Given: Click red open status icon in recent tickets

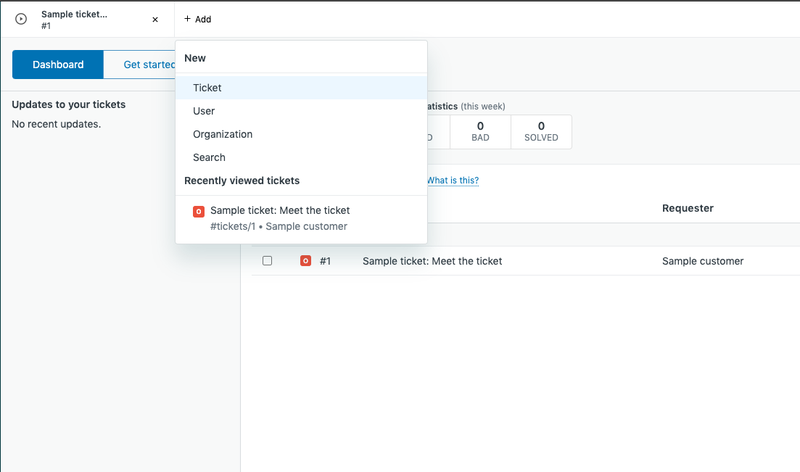Looking at the screenshot, I should pyautogui.click(x=198, y=211).
